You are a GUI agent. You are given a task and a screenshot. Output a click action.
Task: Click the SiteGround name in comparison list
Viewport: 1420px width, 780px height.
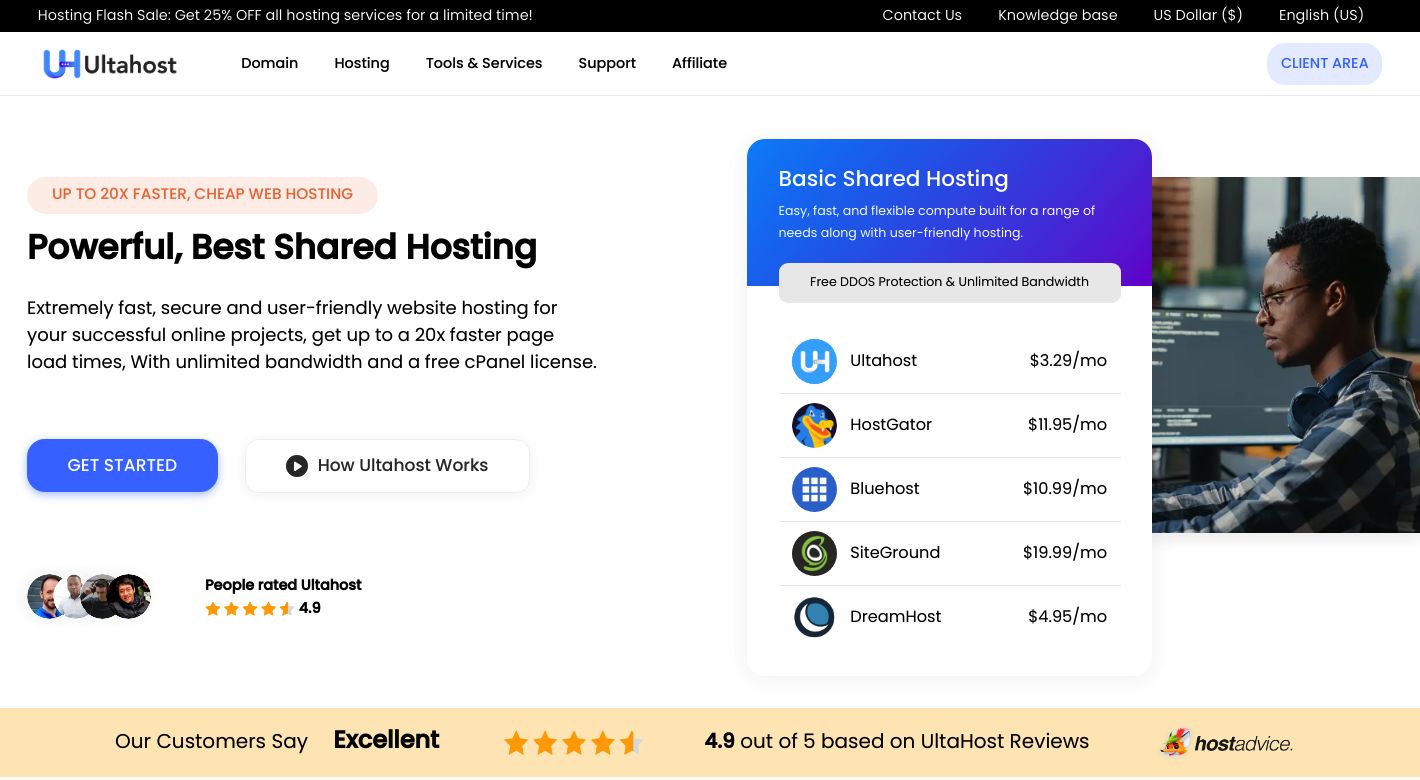click(x=895, y=553)
